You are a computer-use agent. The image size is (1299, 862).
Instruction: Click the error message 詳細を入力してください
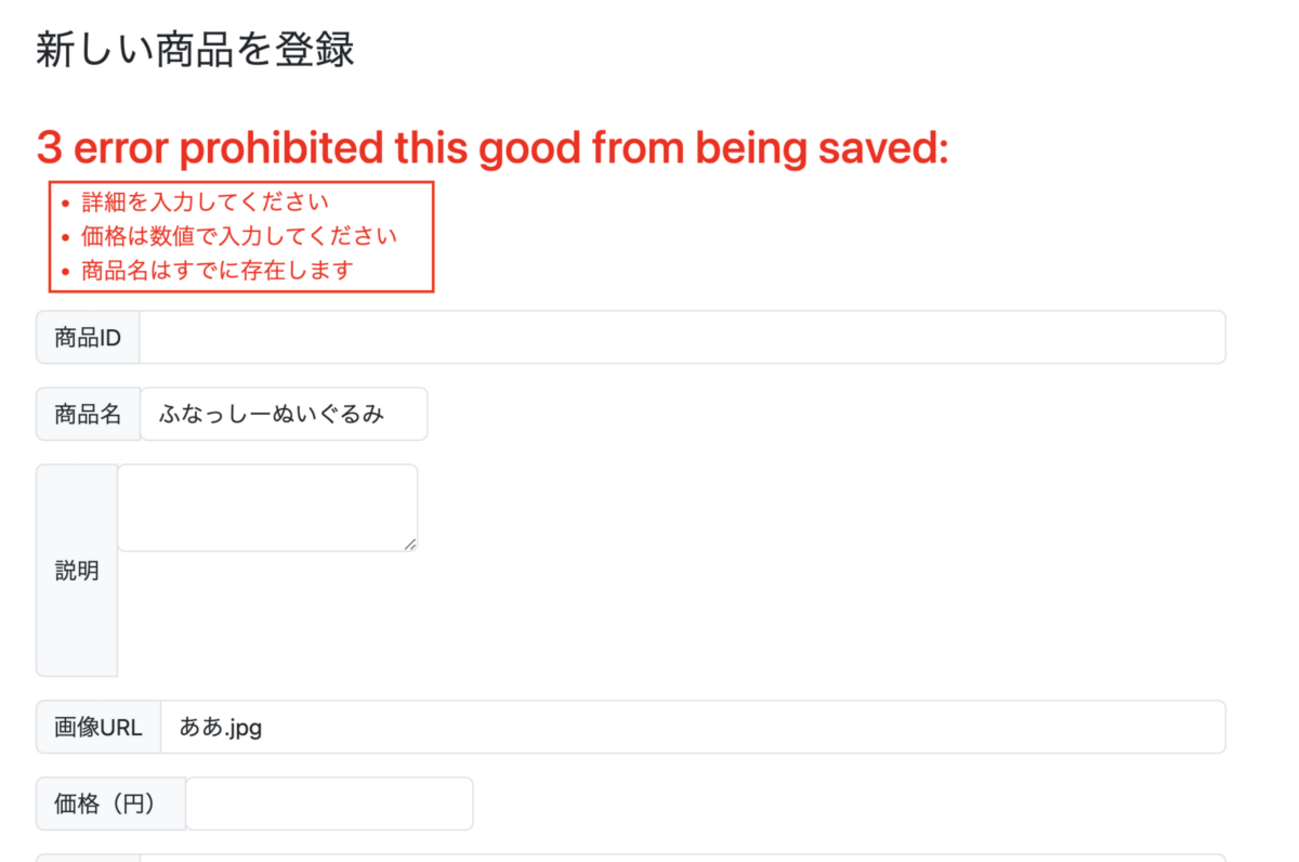[205, 203]
